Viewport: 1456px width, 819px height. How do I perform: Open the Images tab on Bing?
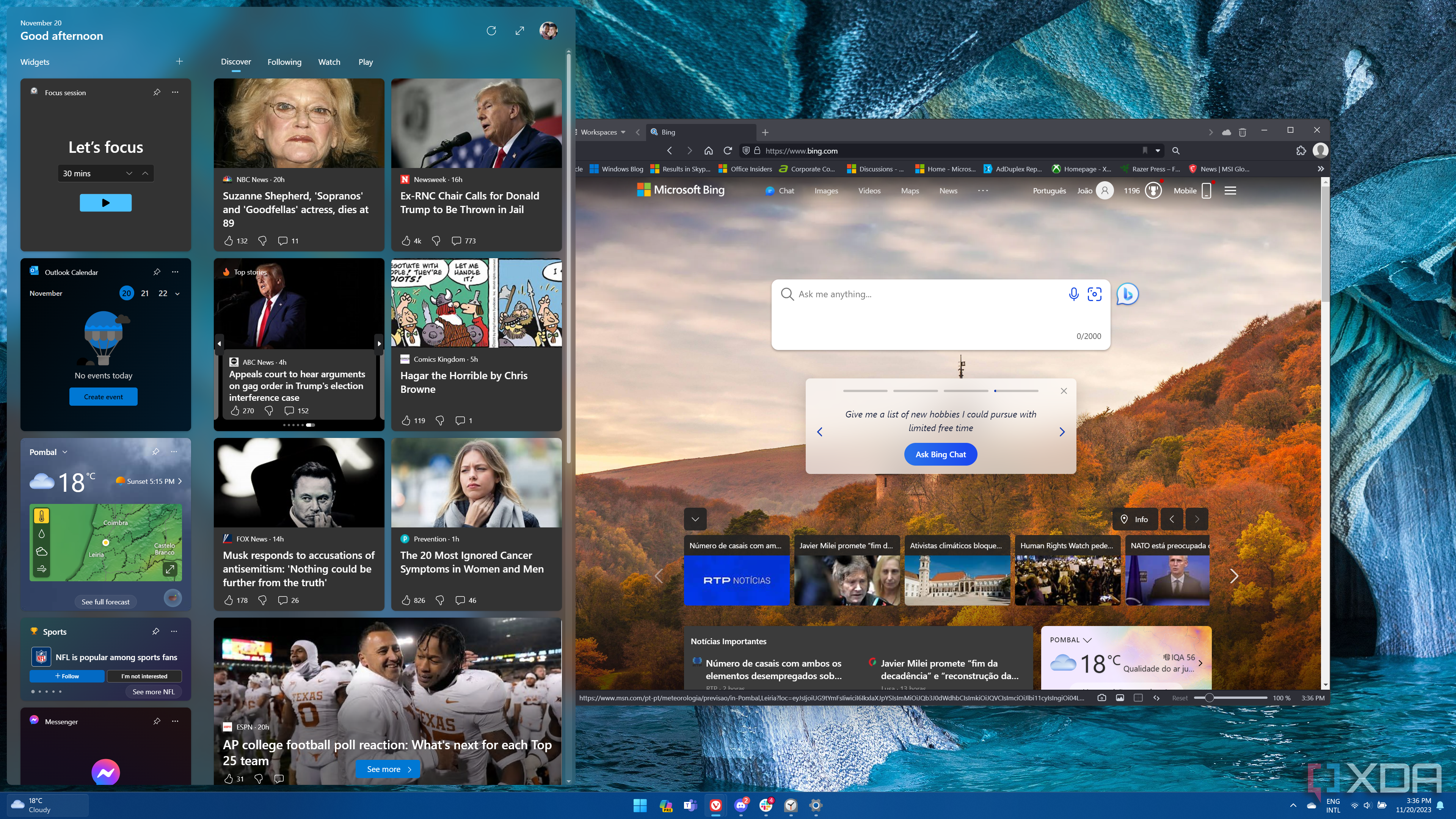point(826,191)
